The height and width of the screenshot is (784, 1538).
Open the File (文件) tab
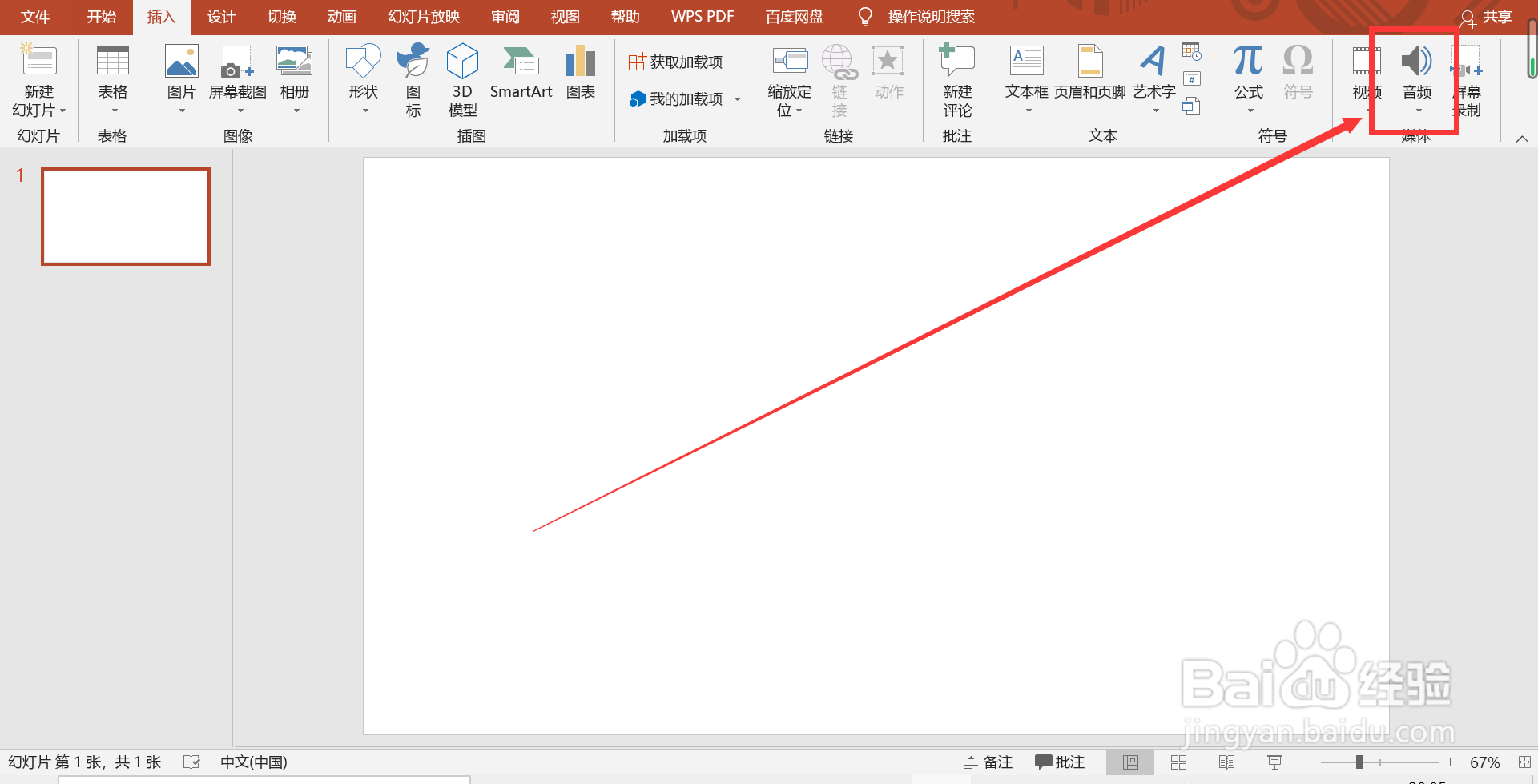(35, 17)
